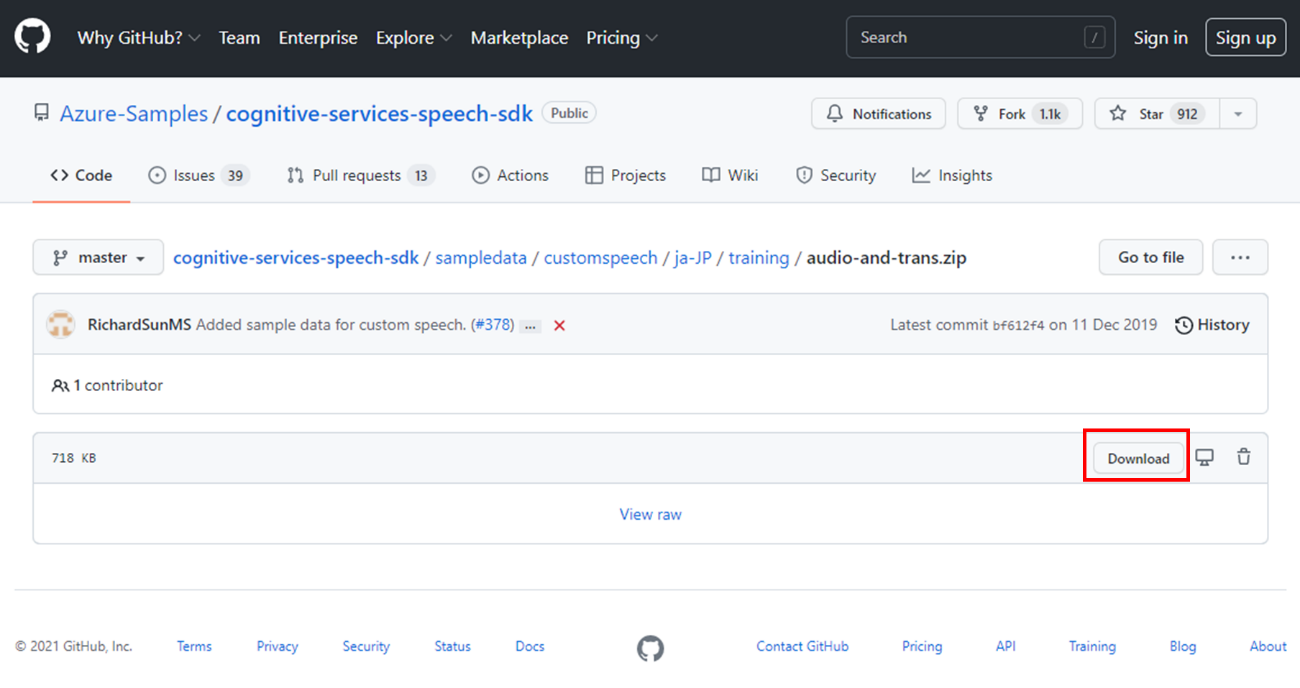The width and height of the screenshot is (1300, 688).
Task: Open the footer Pricing link
Action: (x=922, y=646)
